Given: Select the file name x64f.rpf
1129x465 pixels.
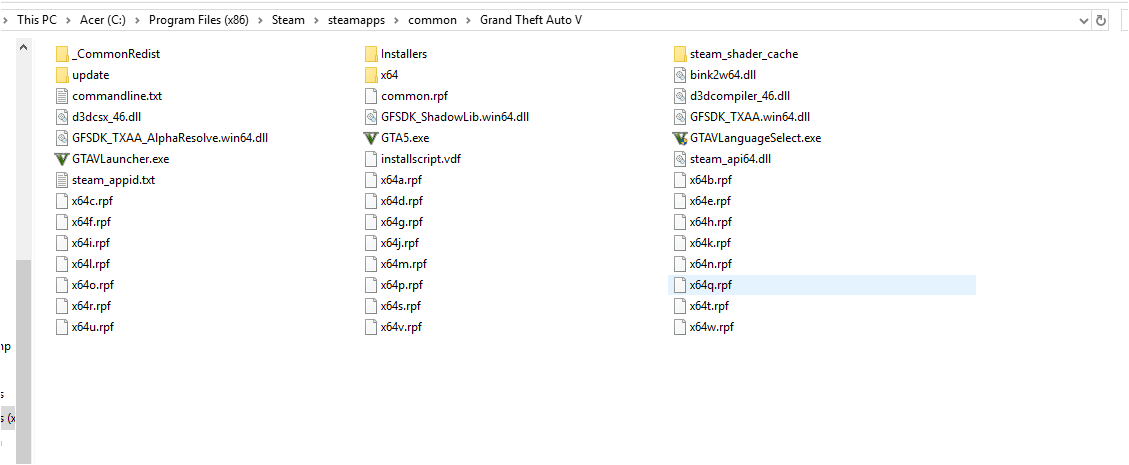Looking at the screenshot, I should click(x=91, y=222).
